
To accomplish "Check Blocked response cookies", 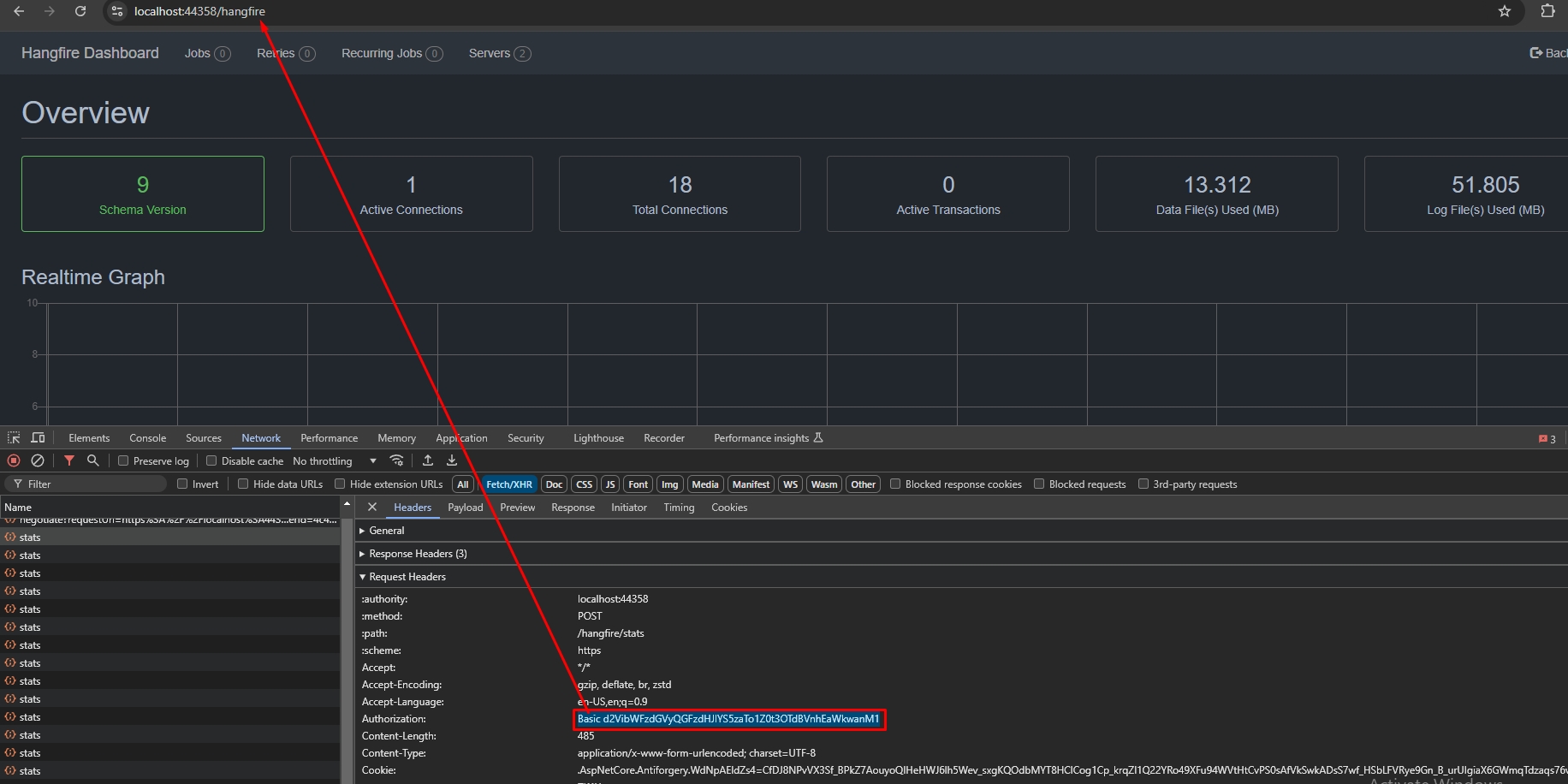I will pyautogui.click(x=895, y=484).
